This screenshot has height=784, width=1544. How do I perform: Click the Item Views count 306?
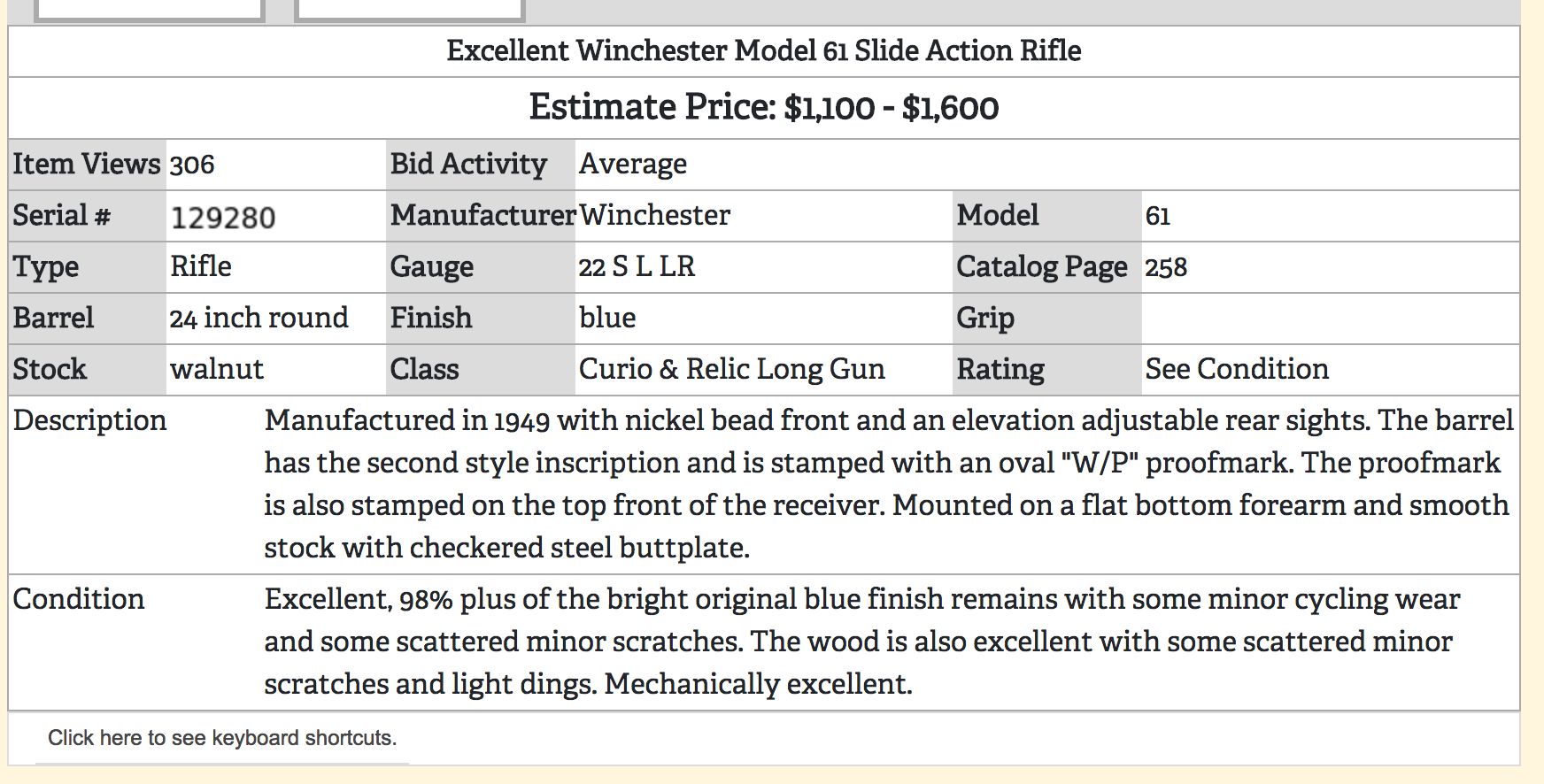click(192, 165)
